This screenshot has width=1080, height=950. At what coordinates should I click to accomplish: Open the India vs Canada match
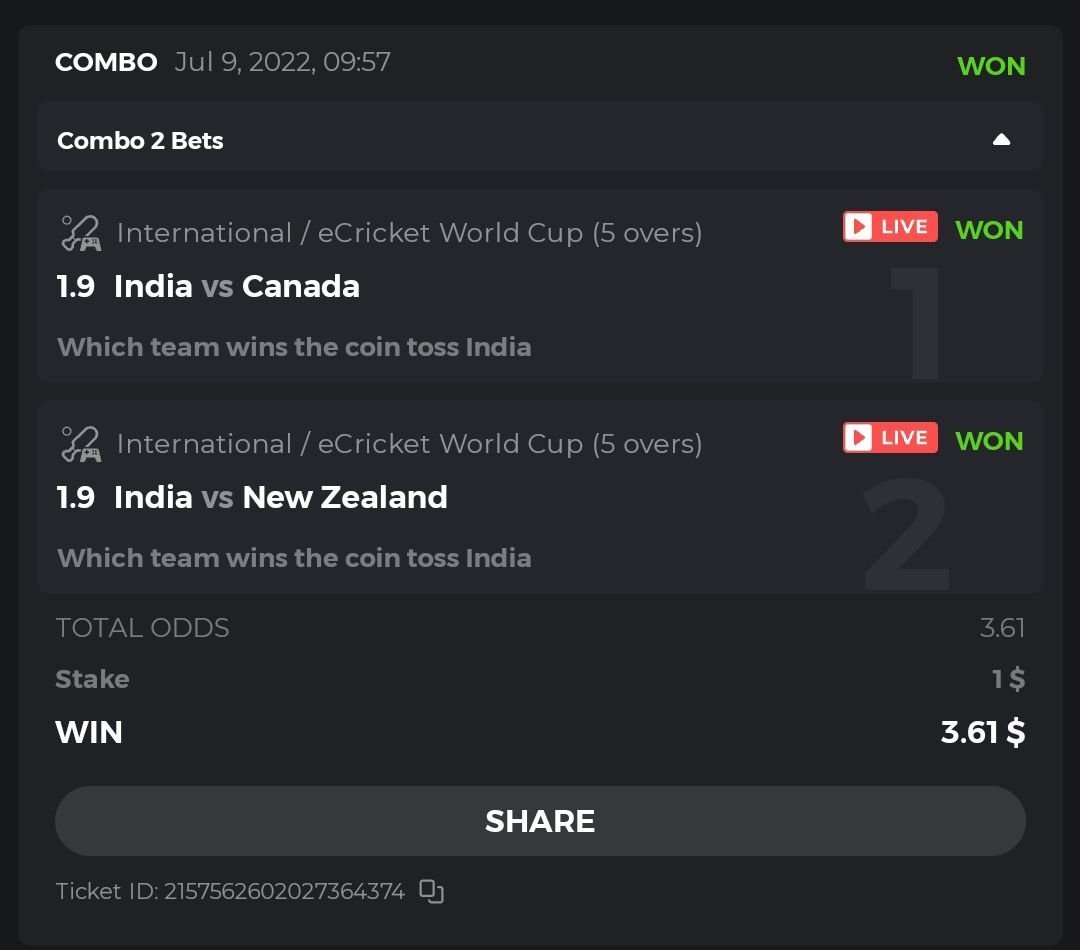point(236,287)
